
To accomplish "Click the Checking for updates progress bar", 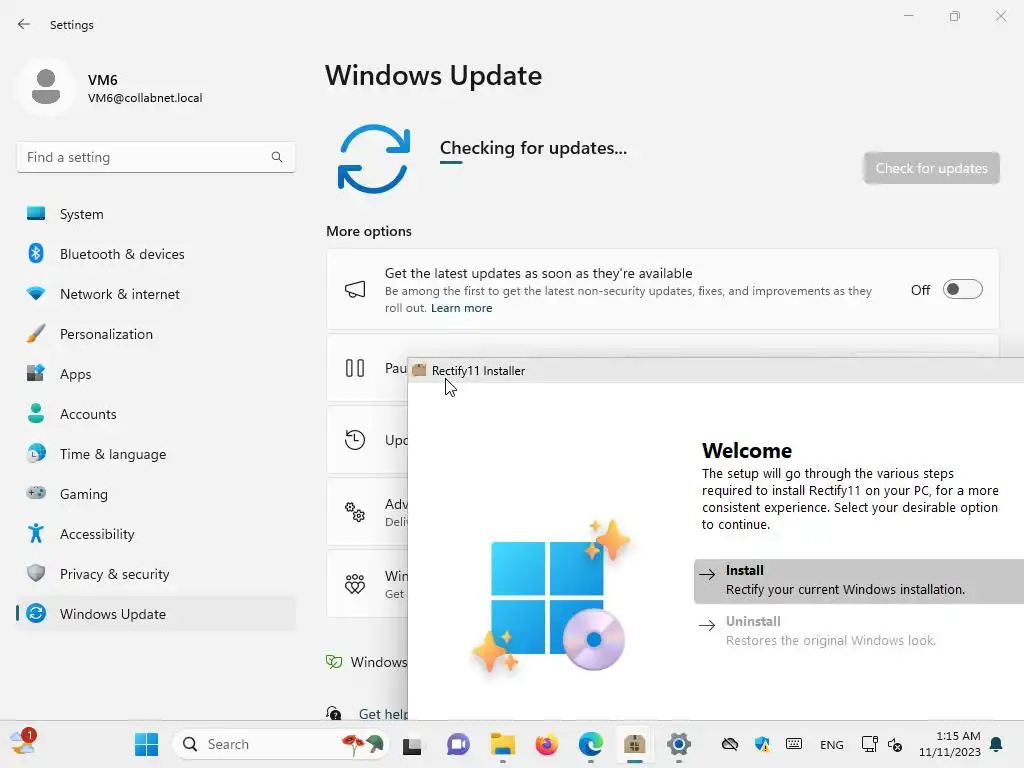I will (451, 163).
